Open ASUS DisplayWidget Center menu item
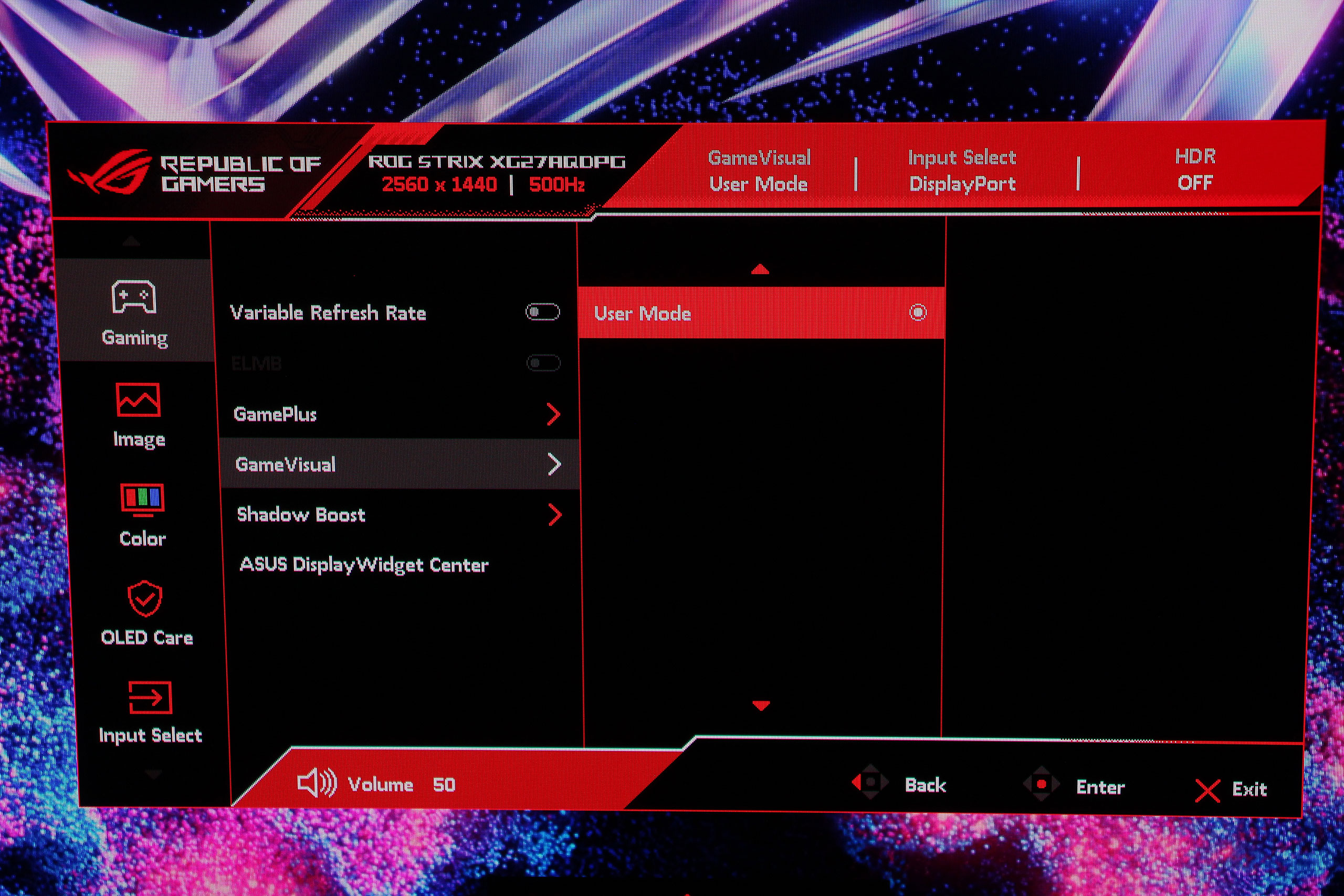1344x896 pixels. (x=364, y=565)
